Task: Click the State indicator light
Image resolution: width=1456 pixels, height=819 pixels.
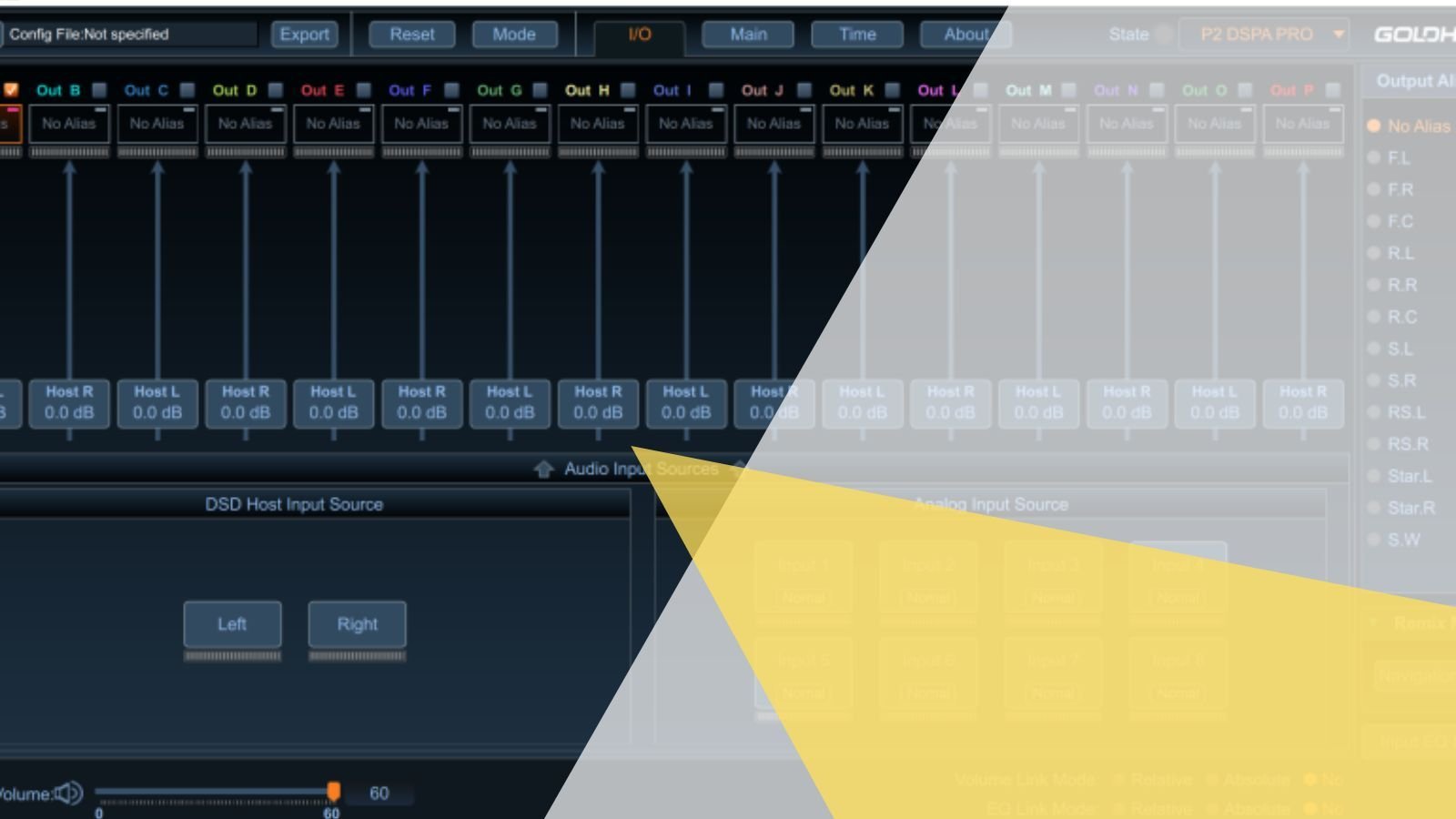Action: (1164, 35)
